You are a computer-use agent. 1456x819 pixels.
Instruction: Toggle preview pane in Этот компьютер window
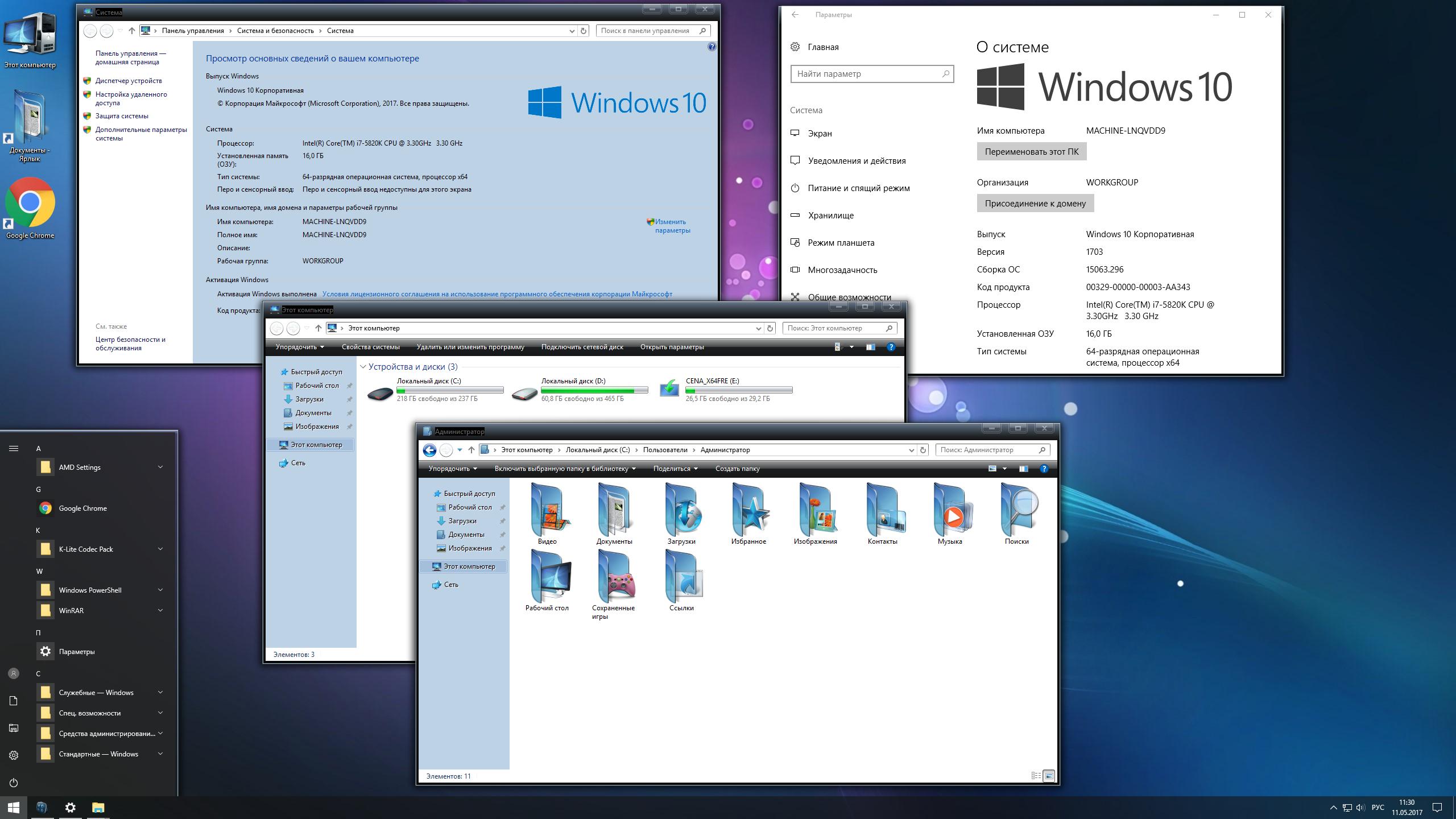pos(870,347)
